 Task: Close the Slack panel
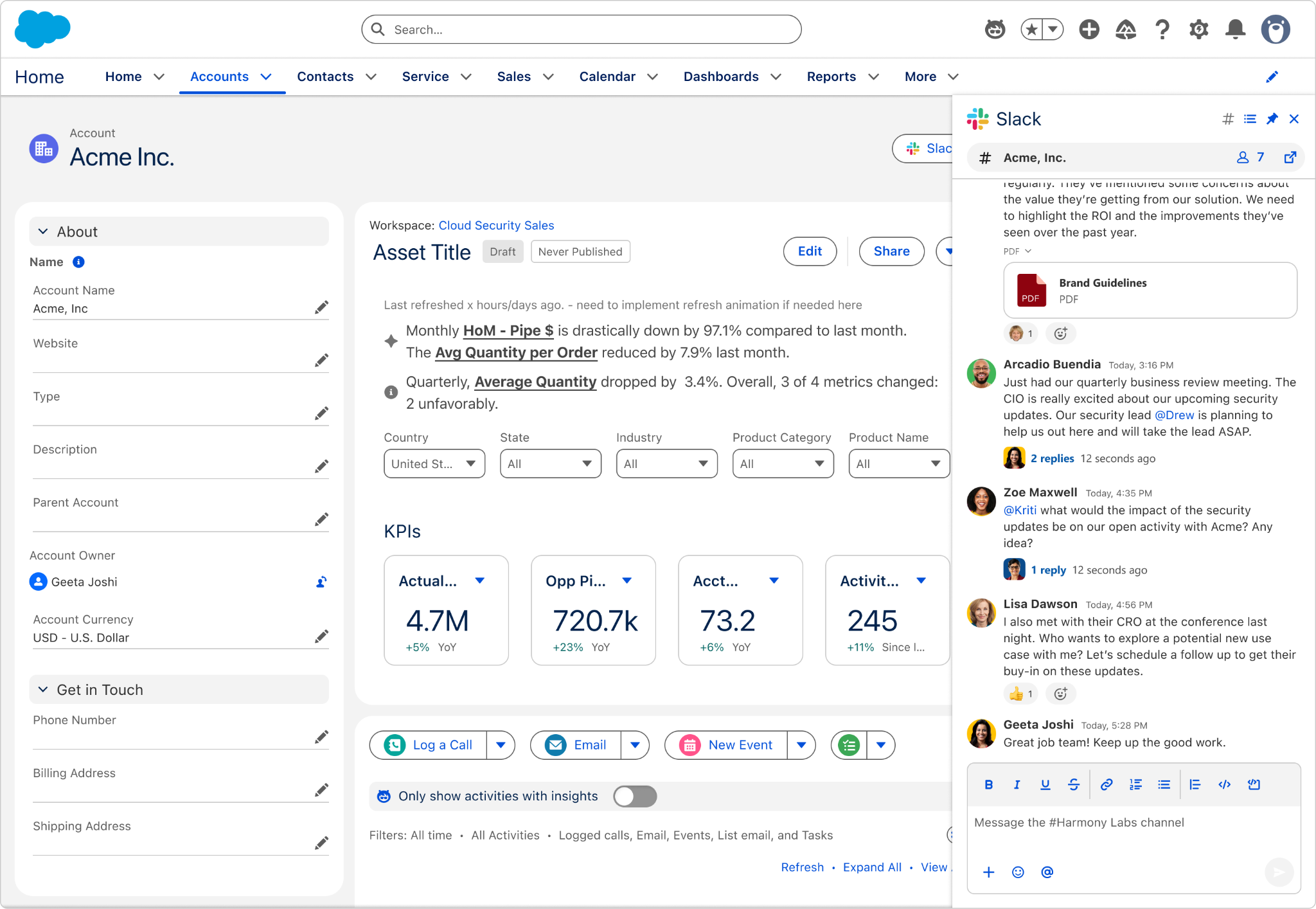tap(1294, 119)
